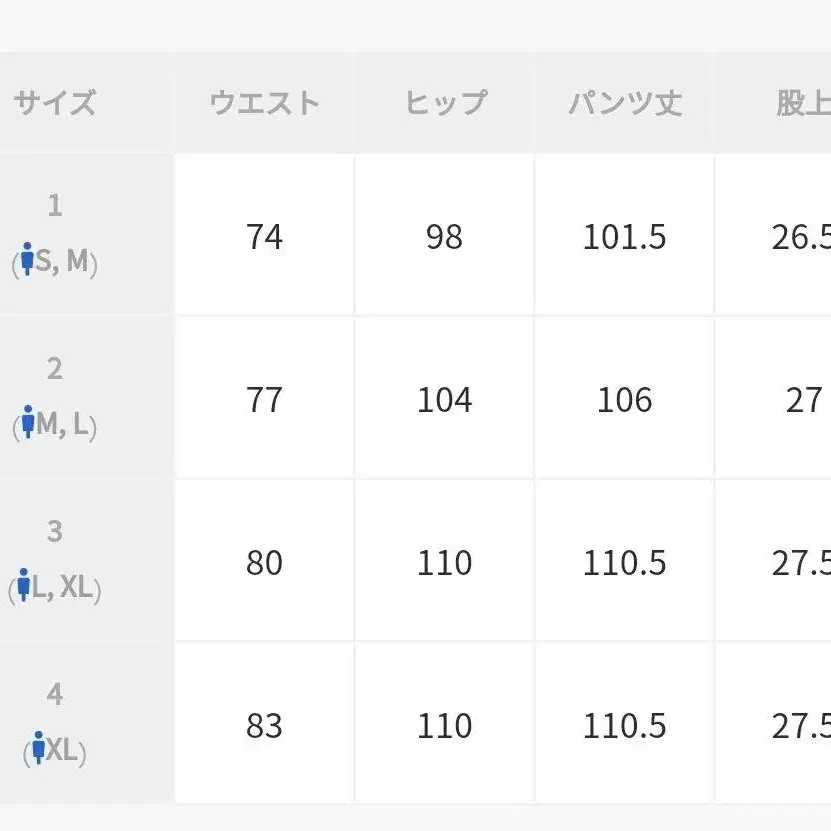The image size is (831, 831).
Task: Click the person icon beside L, XL
Action: click(x=23, y=585)
